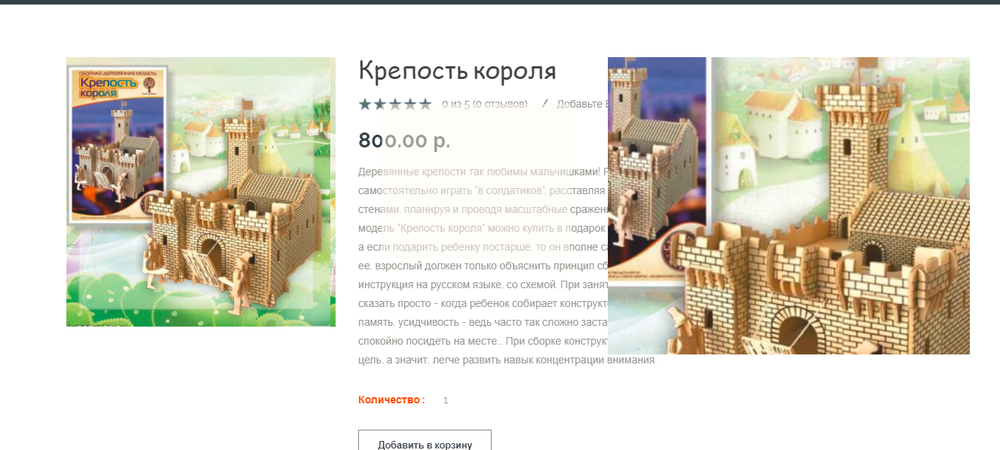The image size is (1000, 450).
Task: Give the product a five-star rating
Action: pyautogui.click(x=425, y=104)
